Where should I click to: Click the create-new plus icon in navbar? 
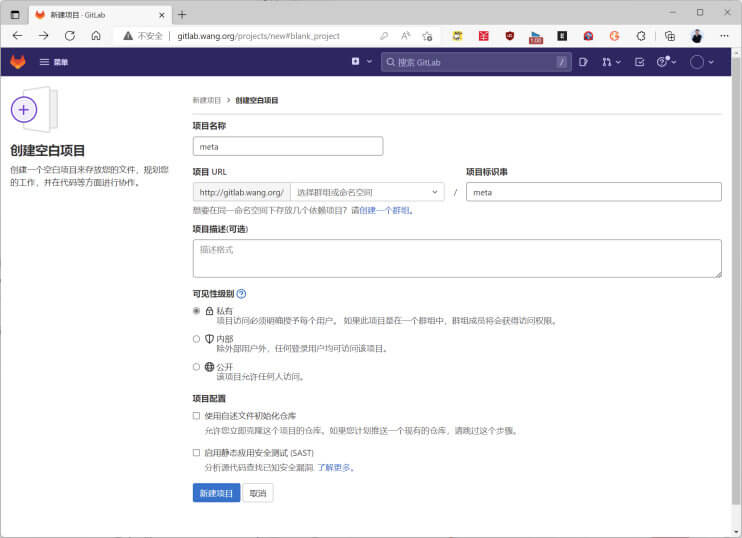355,62
